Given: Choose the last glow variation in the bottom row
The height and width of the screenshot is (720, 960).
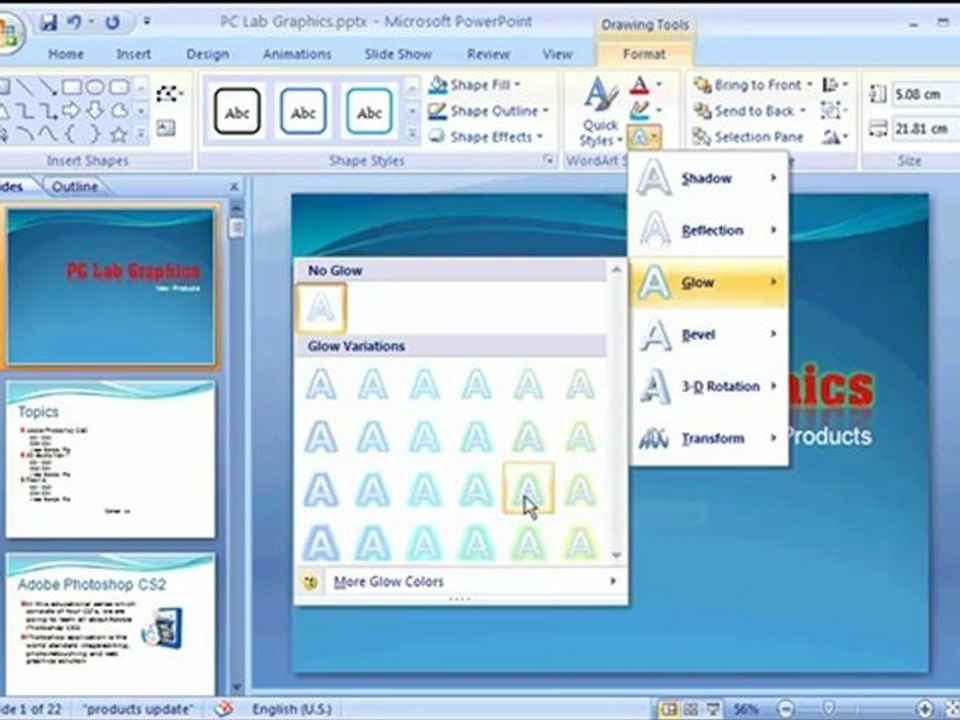Looking at the screenshot, I should point(580,541).
